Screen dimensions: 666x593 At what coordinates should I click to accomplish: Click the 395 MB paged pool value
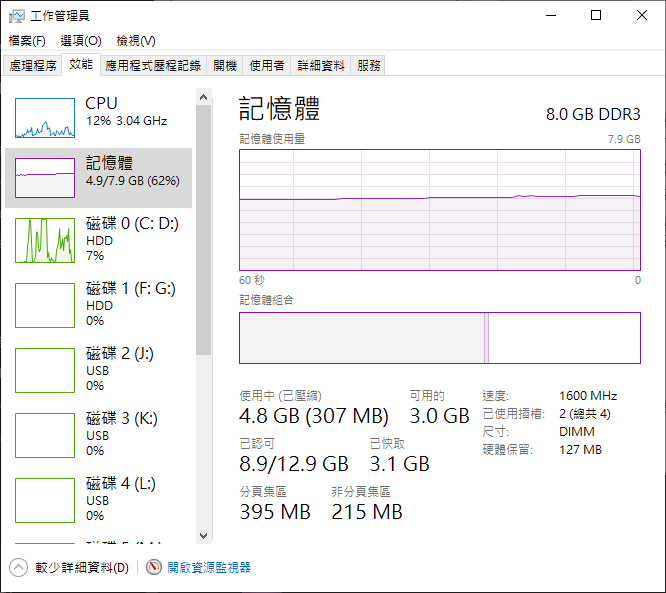click(275, 512)
